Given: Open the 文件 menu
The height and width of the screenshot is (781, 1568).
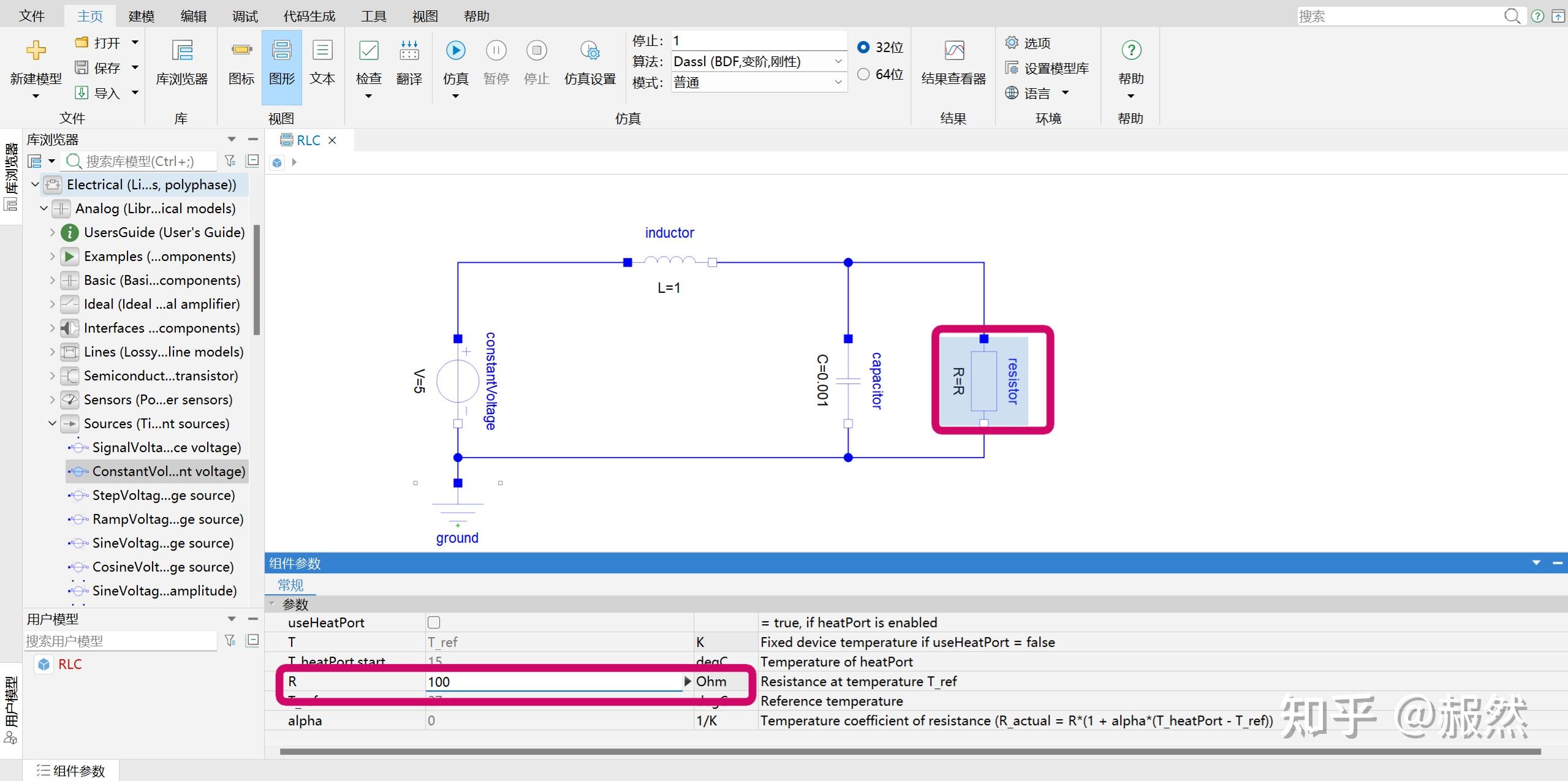Looking at the screenshot, I should 32,16.
